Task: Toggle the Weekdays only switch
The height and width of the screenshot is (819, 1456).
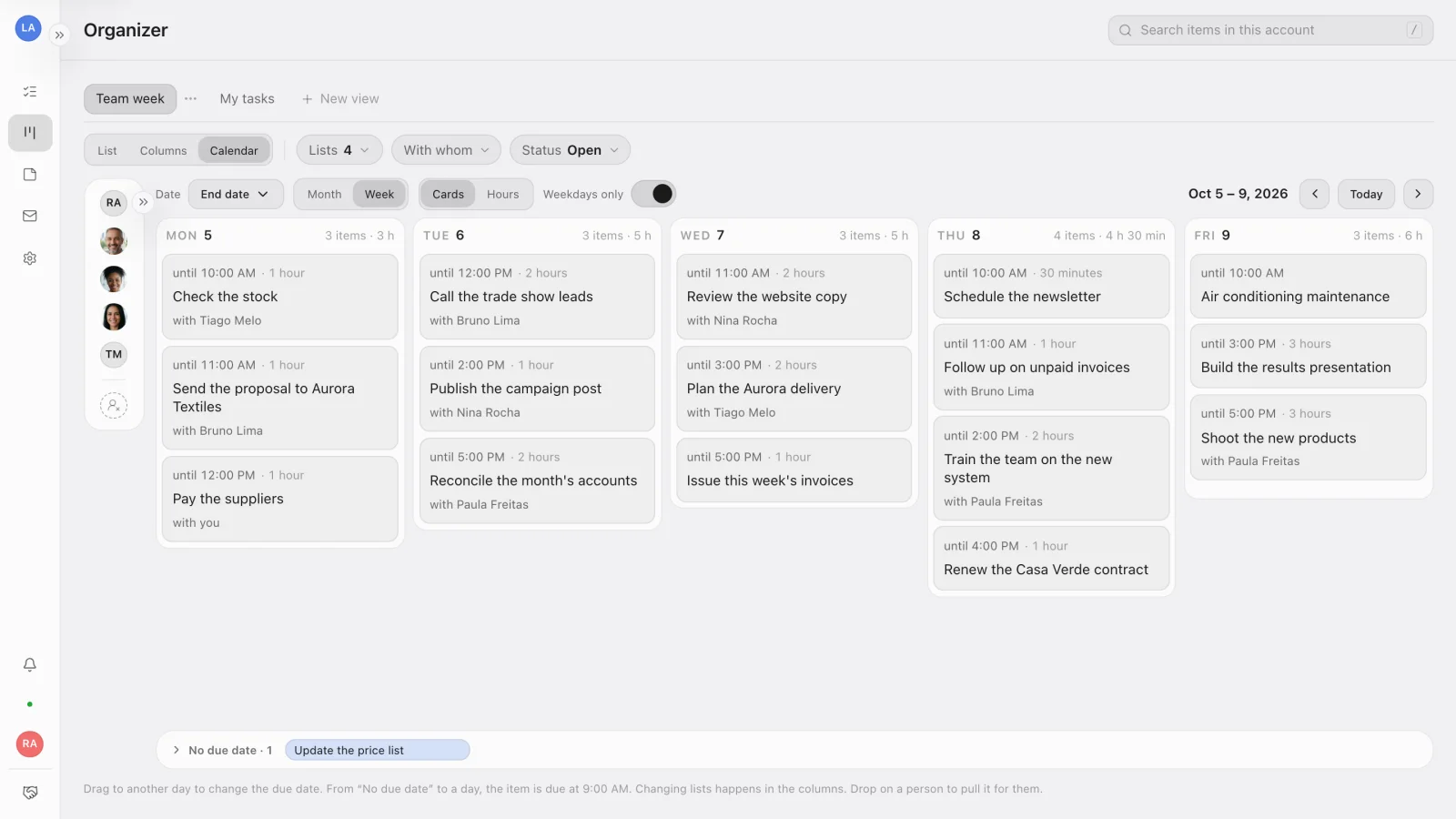Action: click(x=653, y=194)
